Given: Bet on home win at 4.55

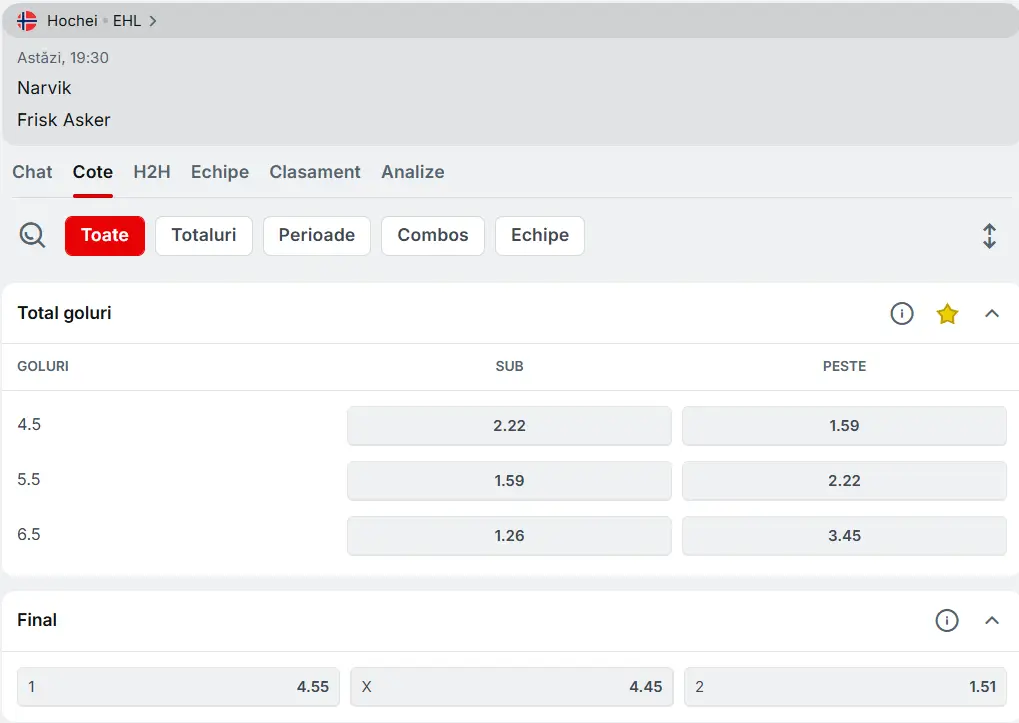Looking at the screenshot, I should (178, 687).
